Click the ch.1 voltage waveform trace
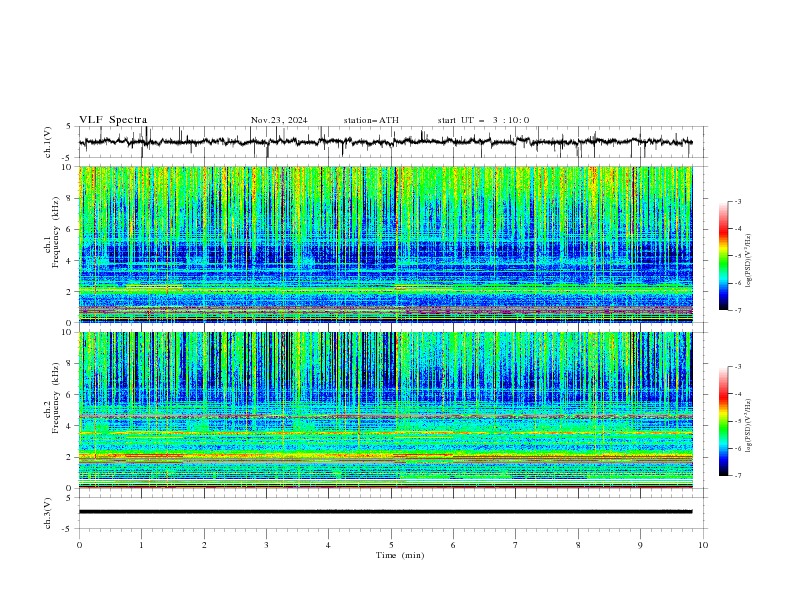The width and height of the screenshot is (792, 612). coord(385,142)
